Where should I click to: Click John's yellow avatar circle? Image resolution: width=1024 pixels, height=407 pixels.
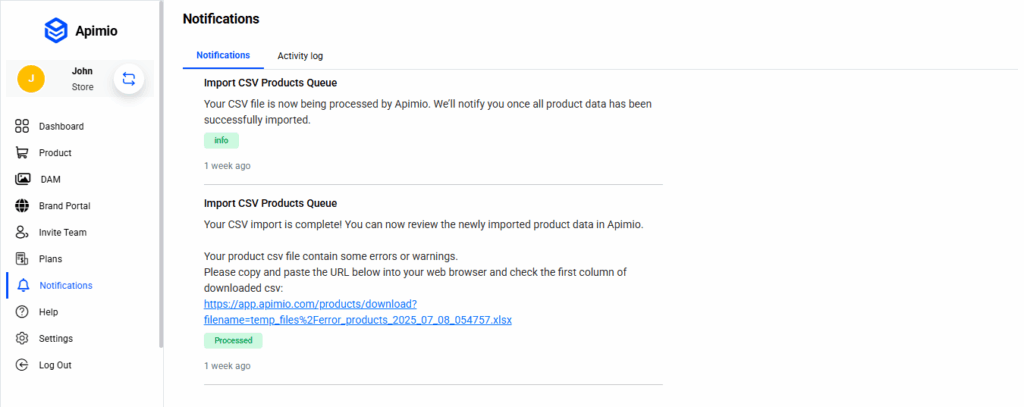(x=31, y=78)
